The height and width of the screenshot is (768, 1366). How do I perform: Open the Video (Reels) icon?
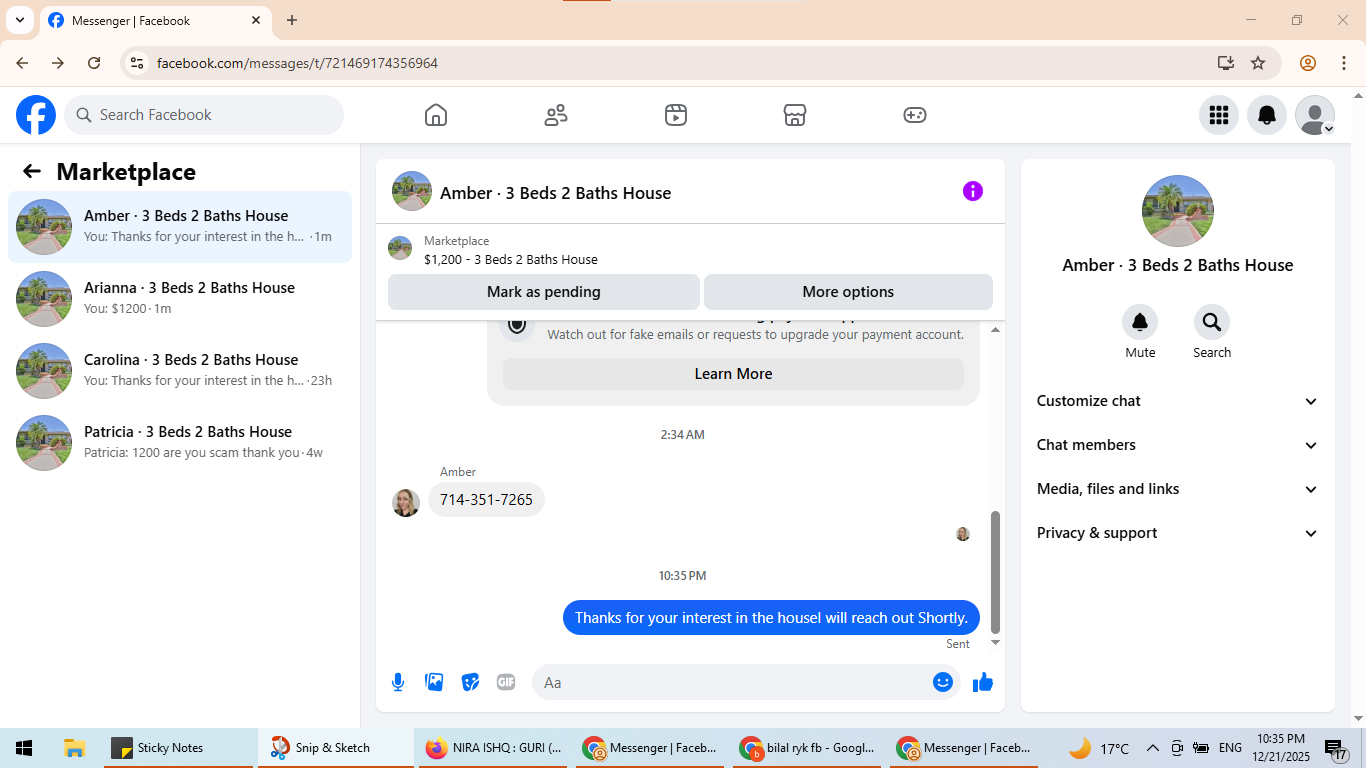[676, 115]
